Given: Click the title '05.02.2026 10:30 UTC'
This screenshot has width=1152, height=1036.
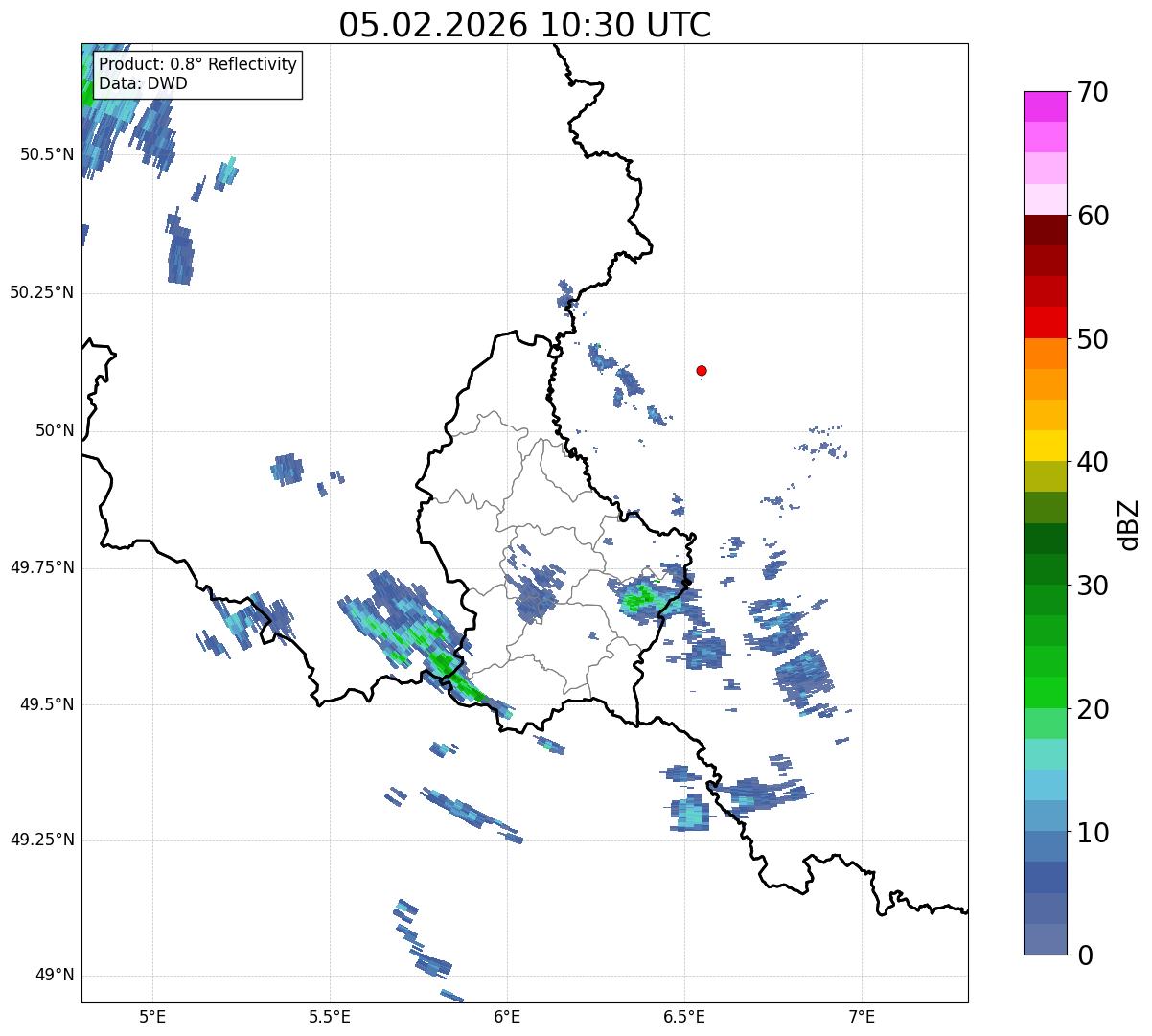Looking at the screenshot, I should coord(525,25).
